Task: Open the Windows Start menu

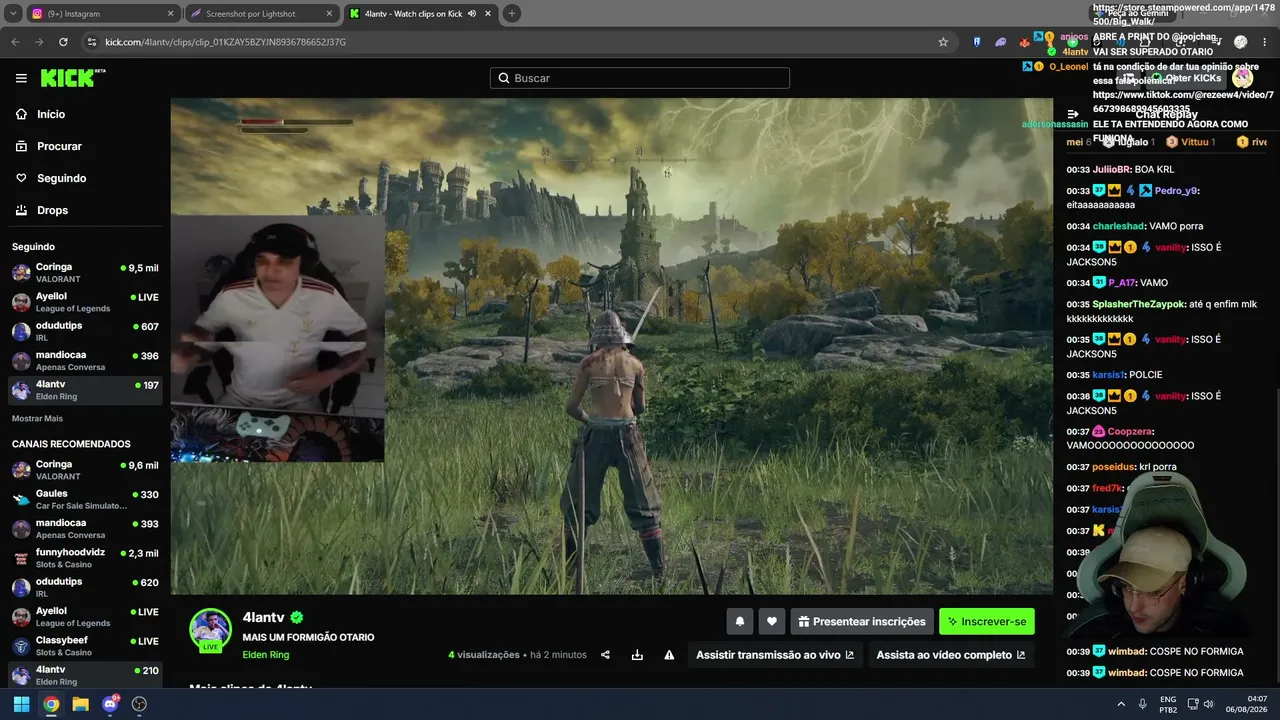Action: tap(21, 704)
